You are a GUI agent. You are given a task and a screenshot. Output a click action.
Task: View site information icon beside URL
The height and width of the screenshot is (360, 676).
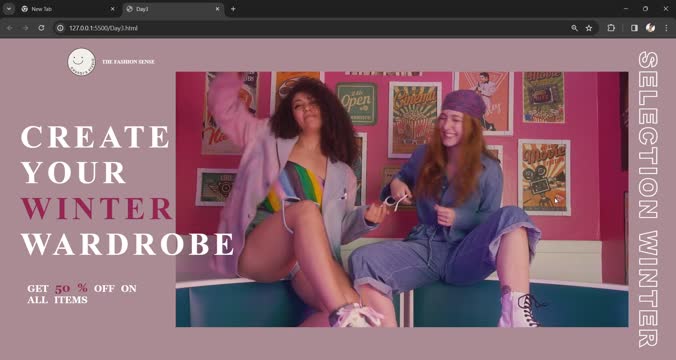click(60, 28)
